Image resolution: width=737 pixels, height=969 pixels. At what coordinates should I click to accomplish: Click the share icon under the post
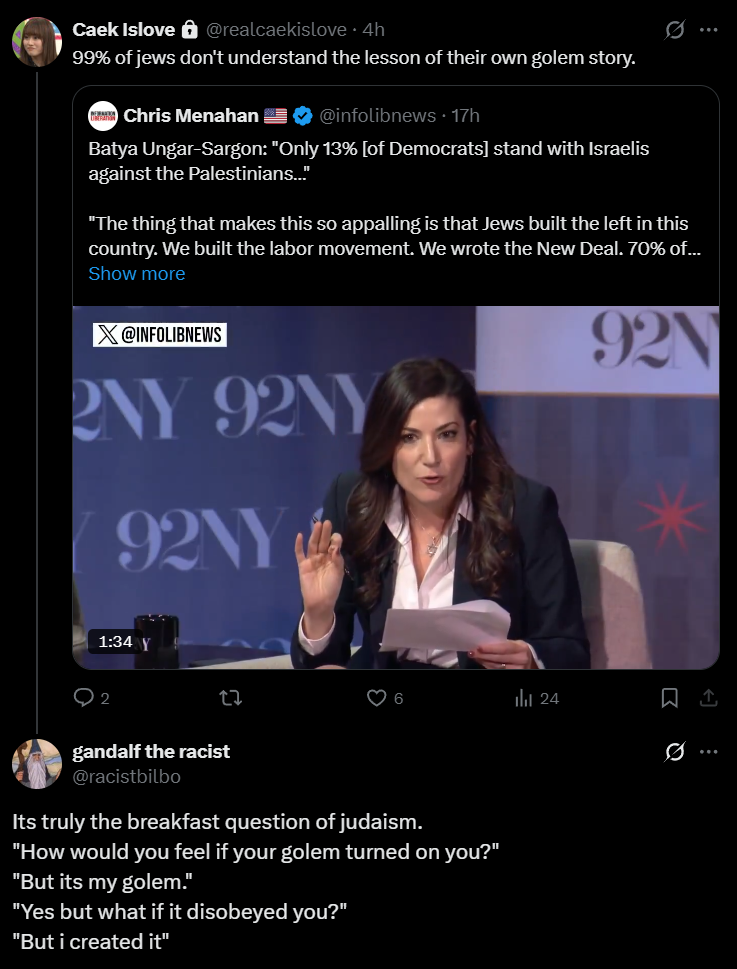pos(707,698)
